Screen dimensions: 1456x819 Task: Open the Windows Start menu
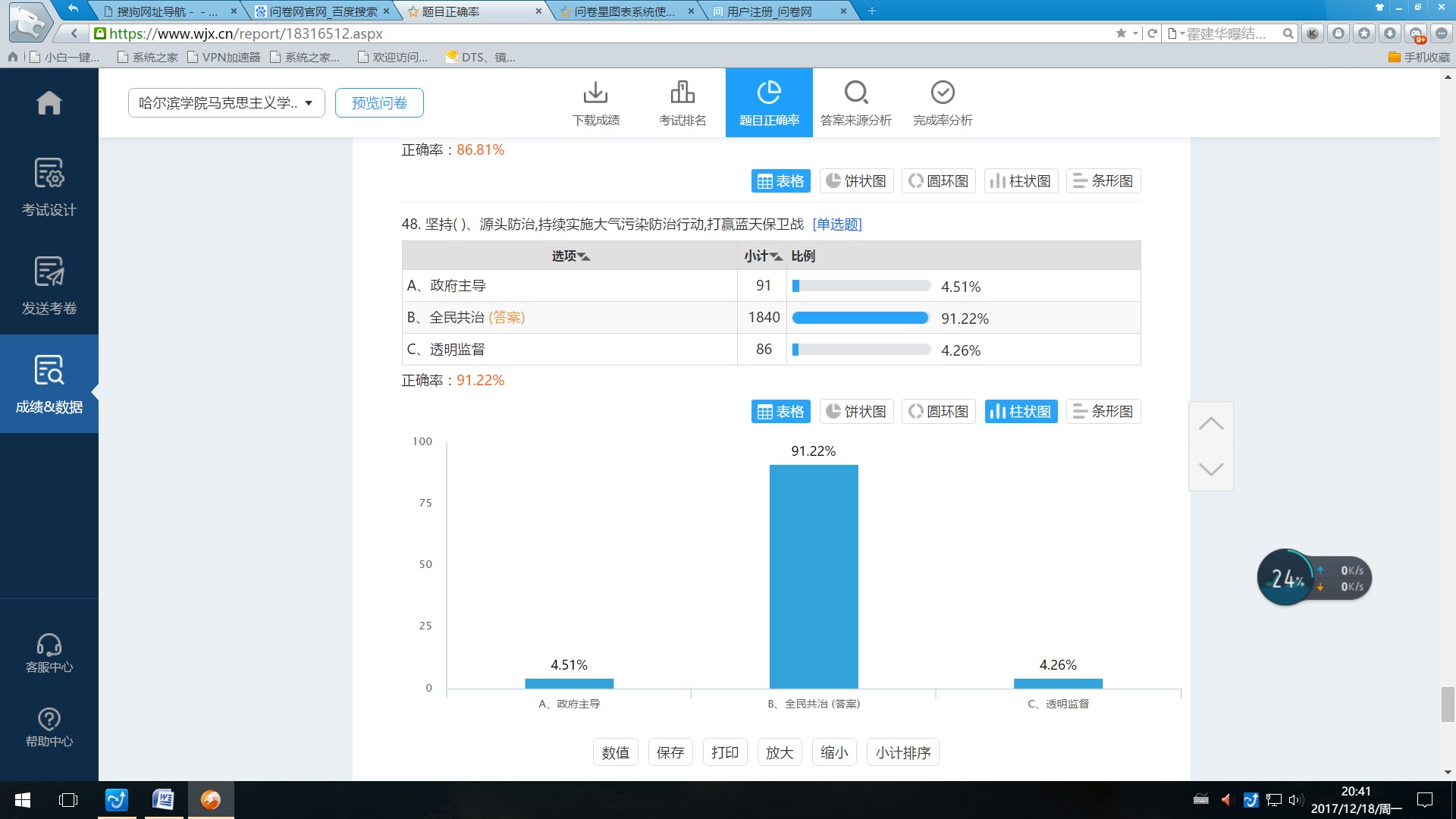pyautogui.click(x=23, y=800)
